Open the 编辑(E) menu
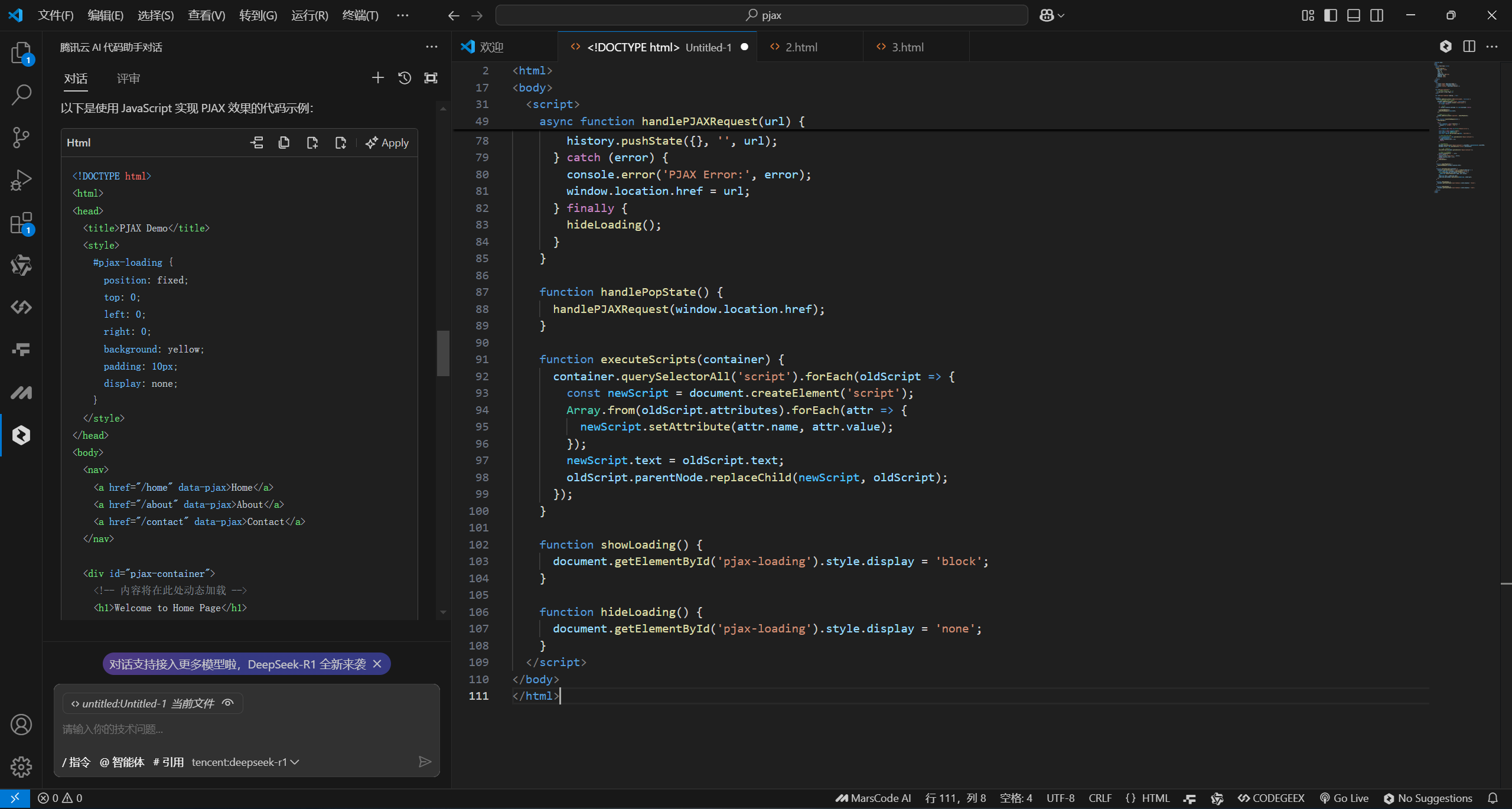The image size is (1512, 809). [x=105, y=15]
